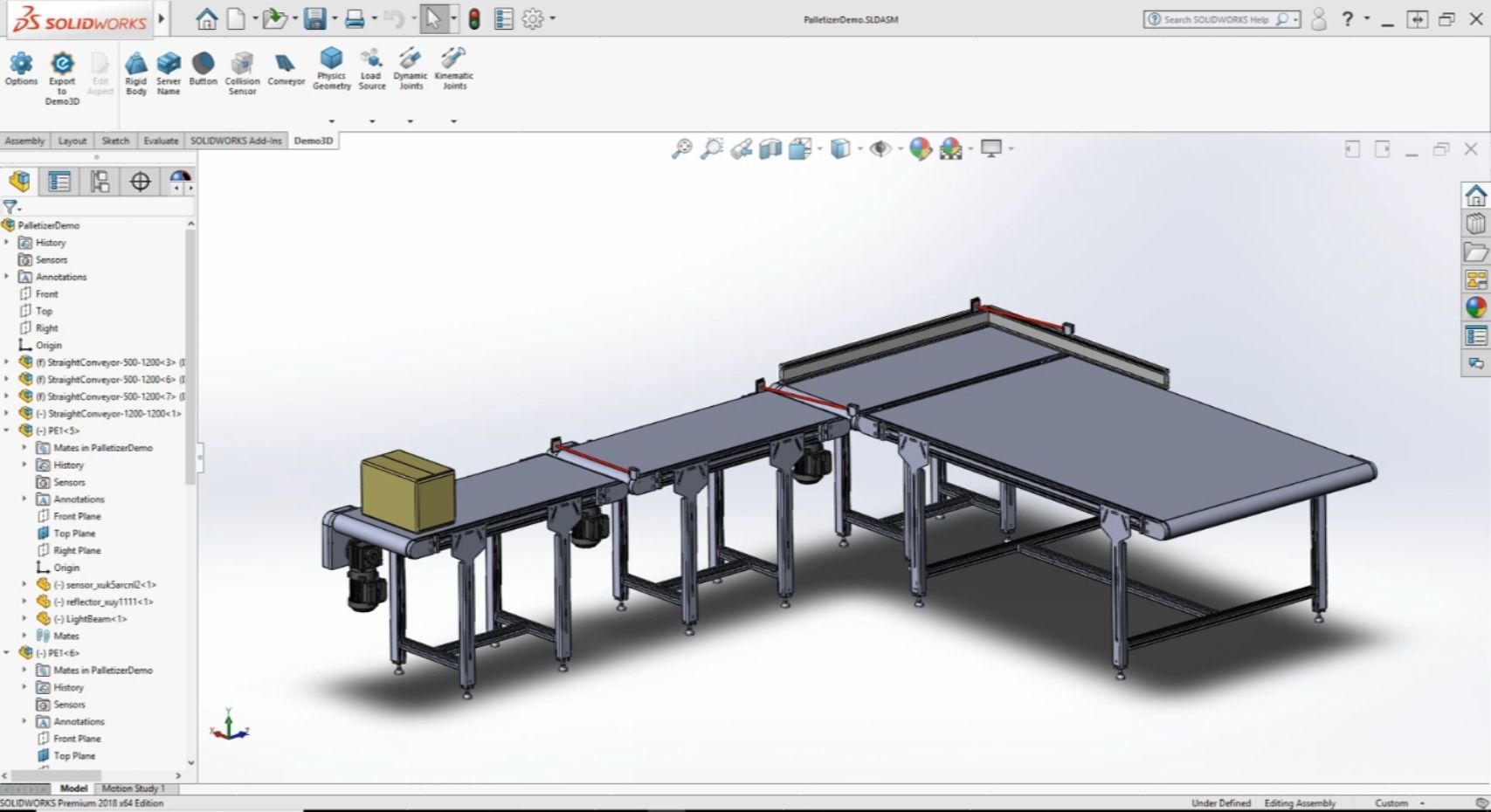Expand the History folder under PalletizerDemo

coord(7,243)
